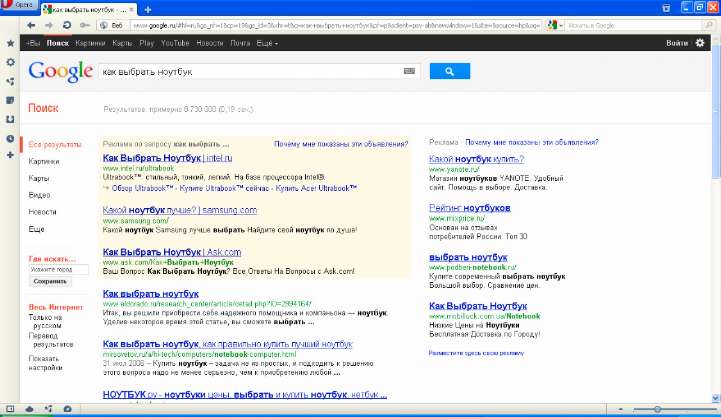Open a new tab with the plus icon

pos(148,9)
